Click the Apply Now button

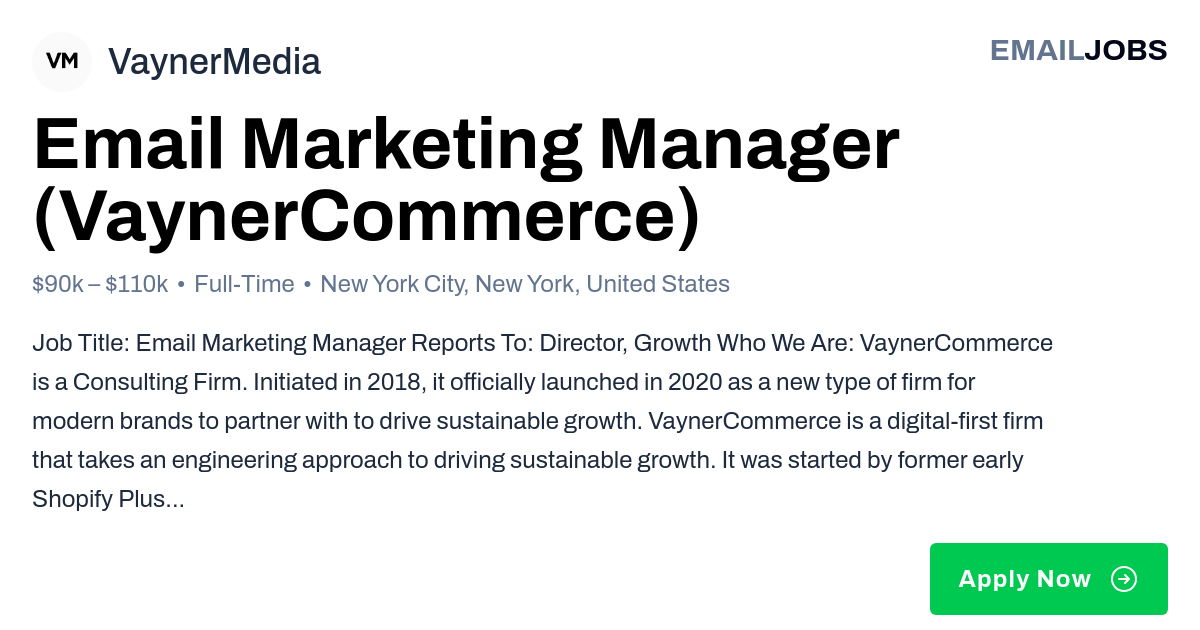coord(1048,579)
